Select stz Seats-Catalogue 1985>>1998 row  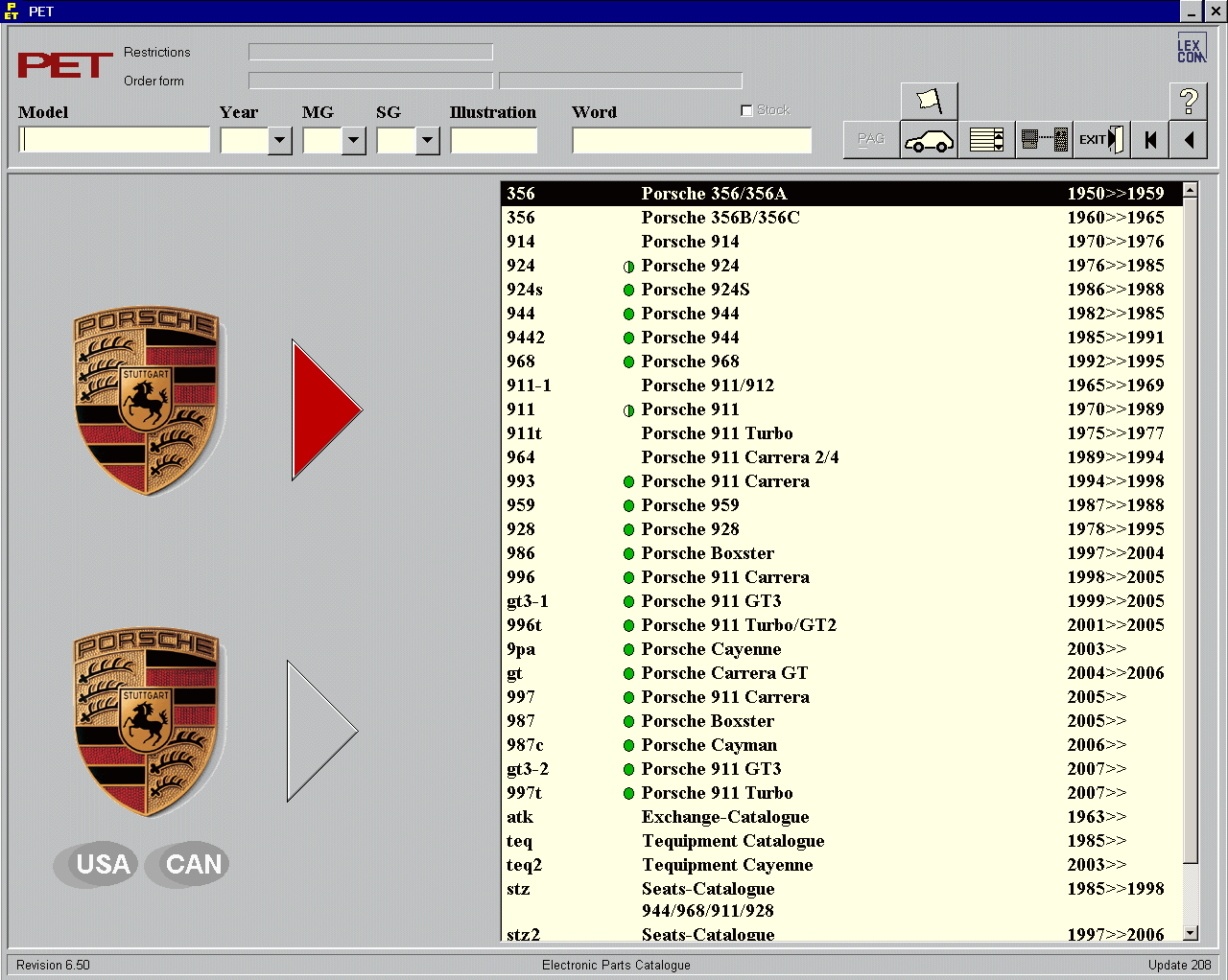tap(841, 899)
